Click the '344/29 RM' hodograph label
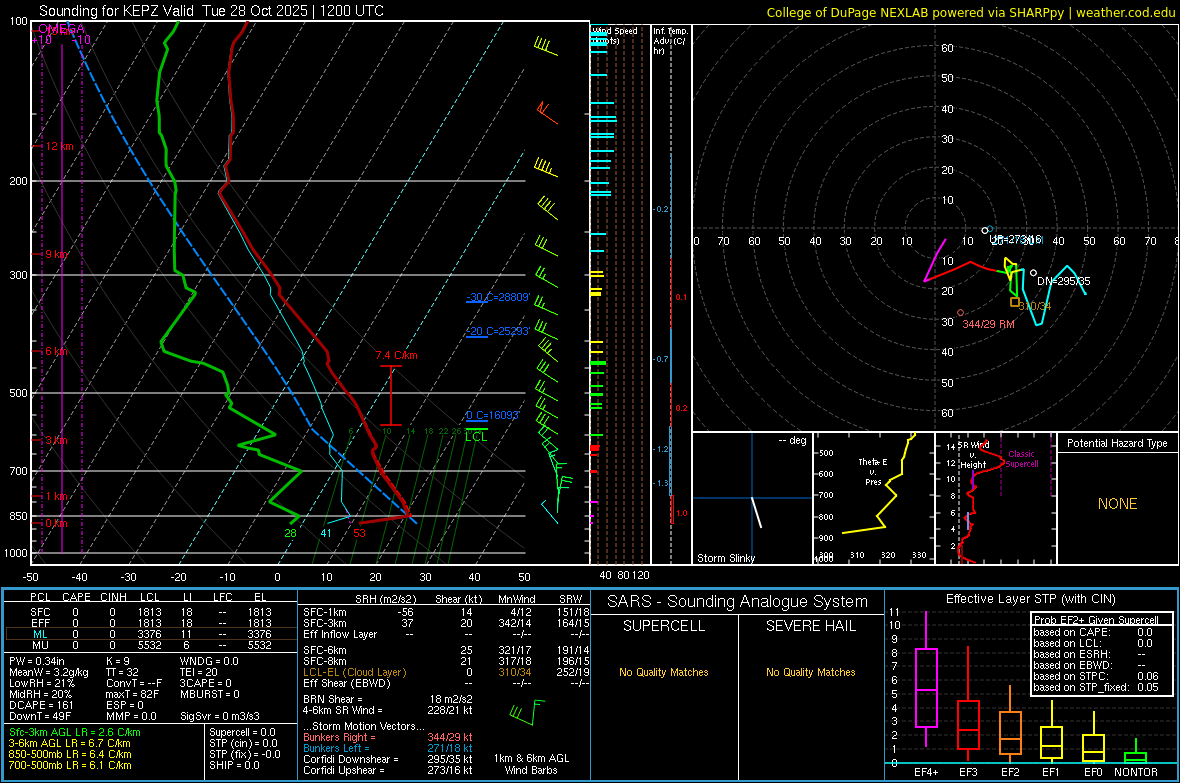 (989, 324)
